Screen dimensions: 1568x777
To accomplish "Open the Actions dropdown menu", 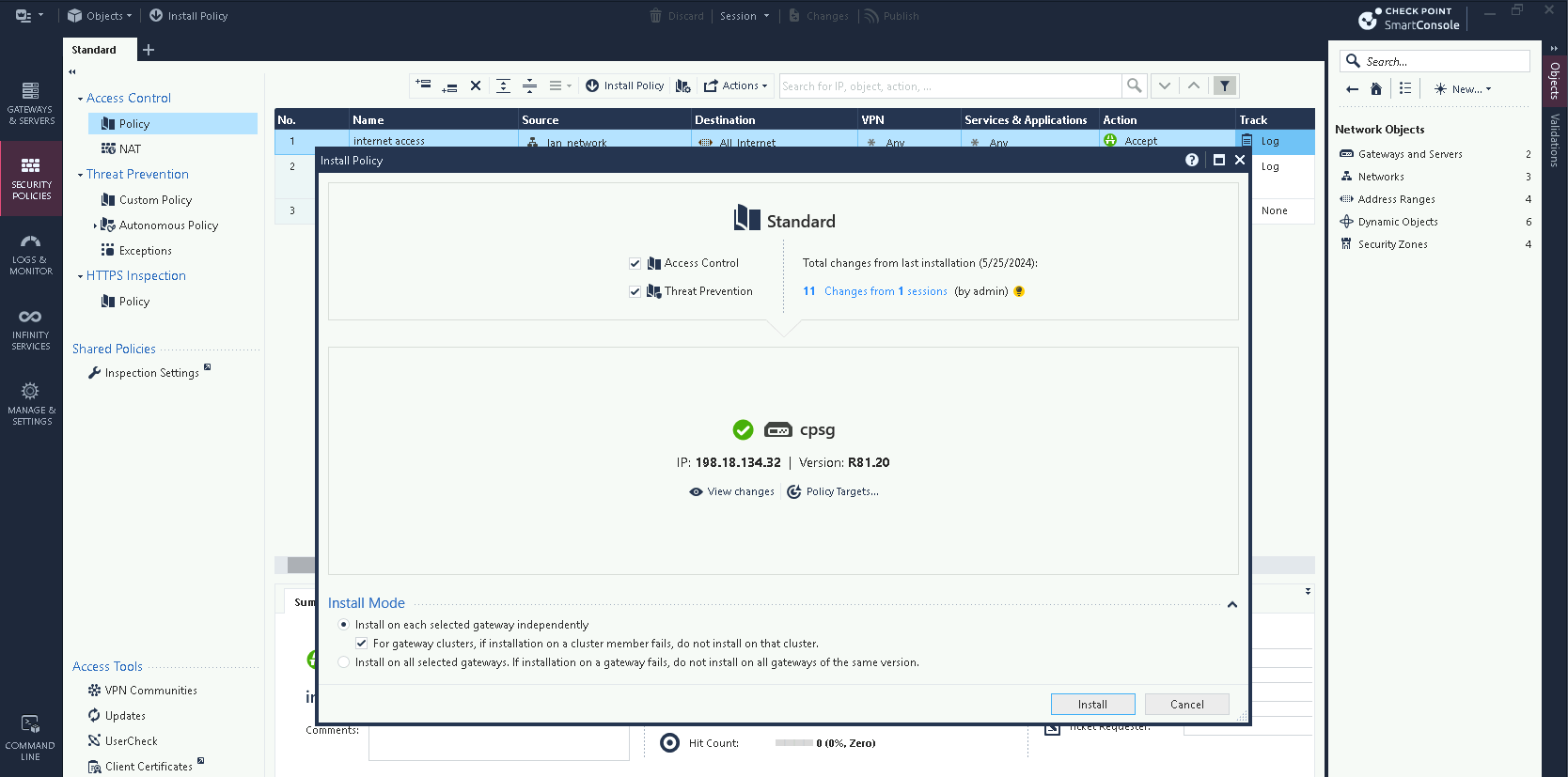I will pyautogui.click(x=736, y=85).
